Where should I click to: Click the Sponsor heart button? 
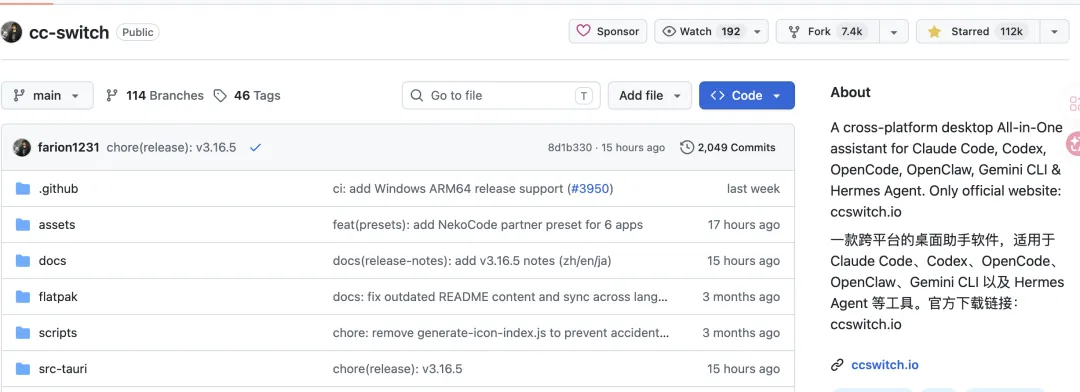[x=608, y=32]
